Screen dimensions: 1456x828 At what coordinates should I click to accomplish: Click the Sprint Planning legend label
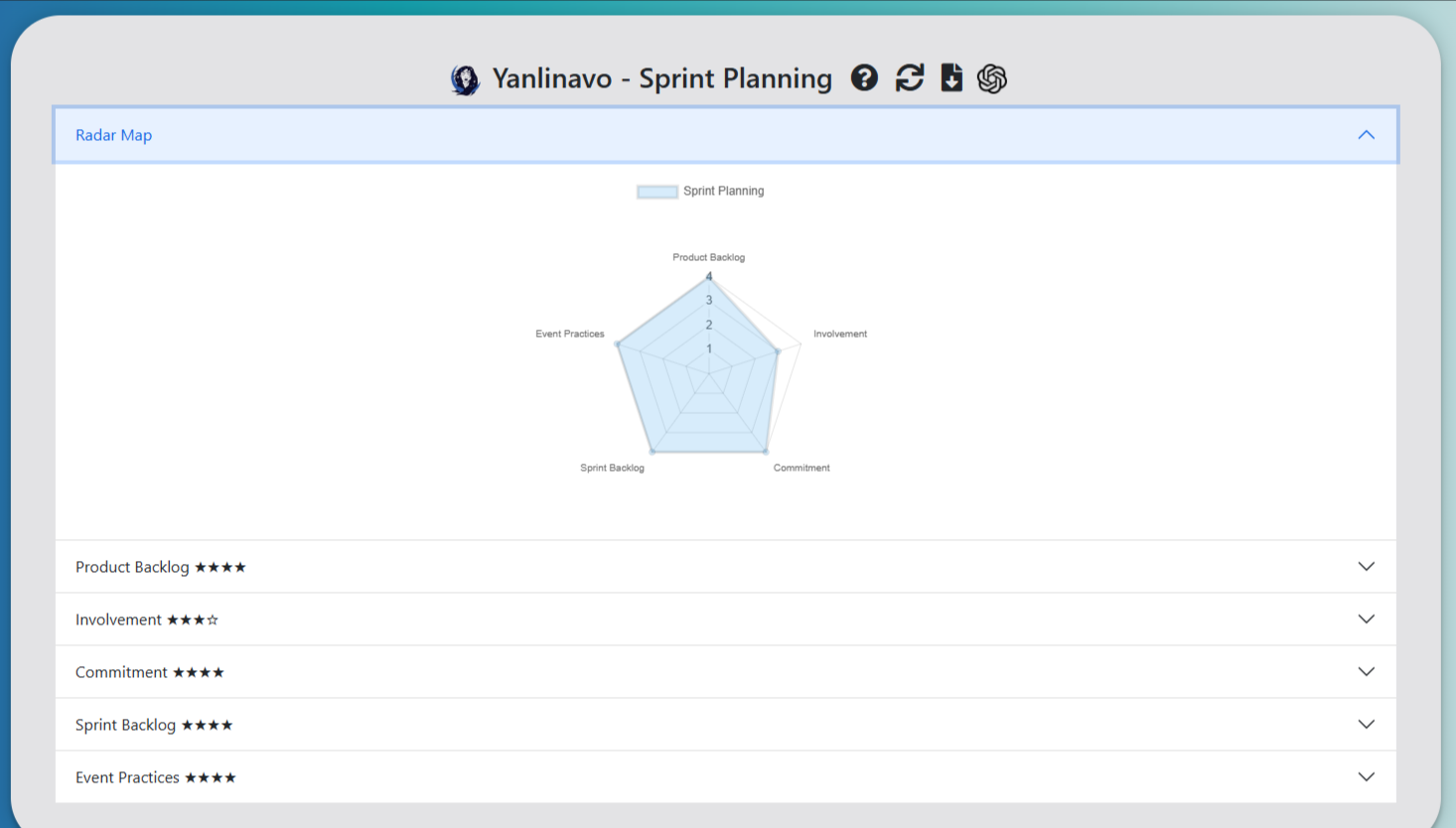(x=723, y=192)
